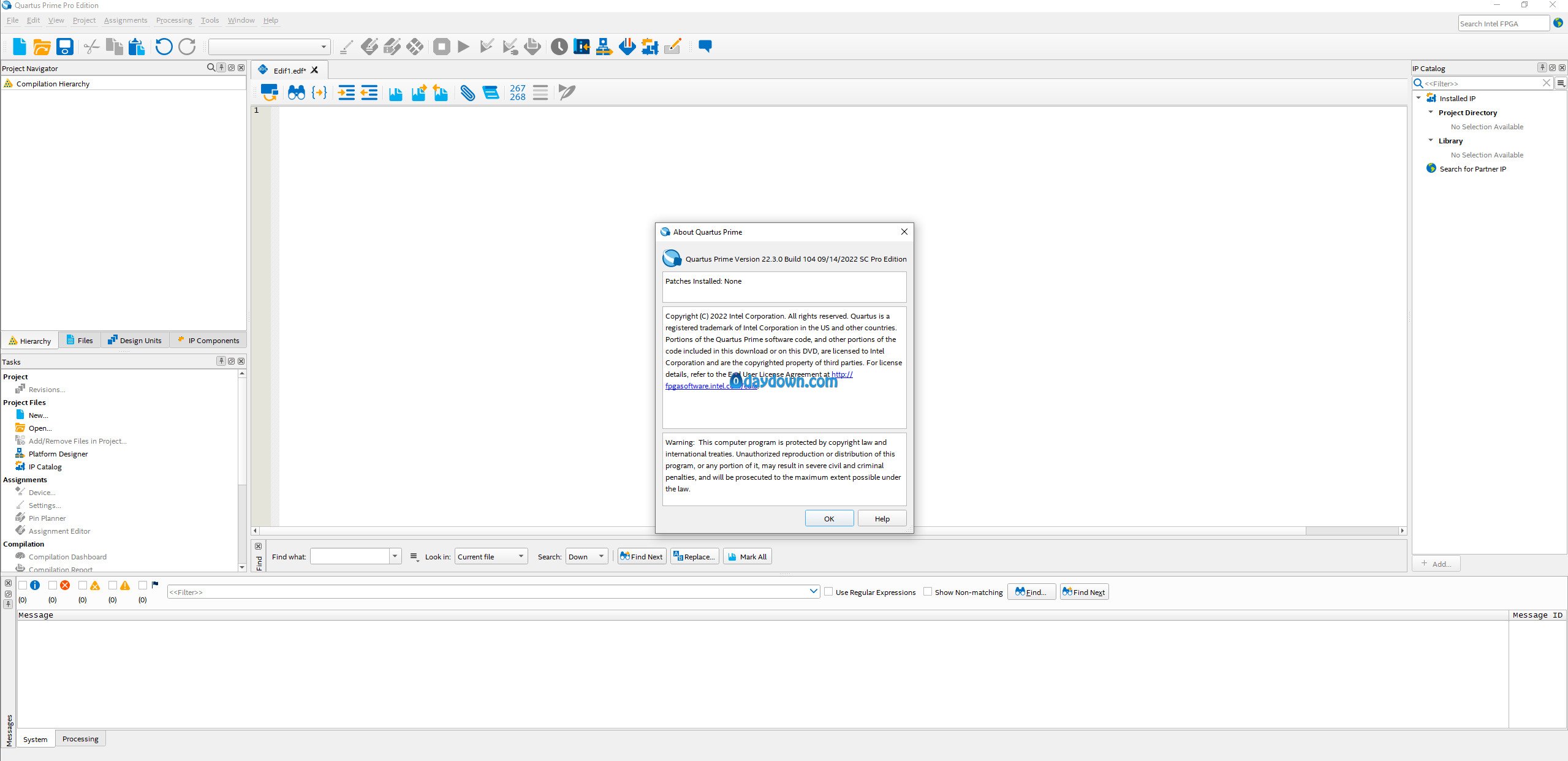Enable Use Regular Expressions checkbox
Viewport: 1568px width, 761px height.
point(828,591)
